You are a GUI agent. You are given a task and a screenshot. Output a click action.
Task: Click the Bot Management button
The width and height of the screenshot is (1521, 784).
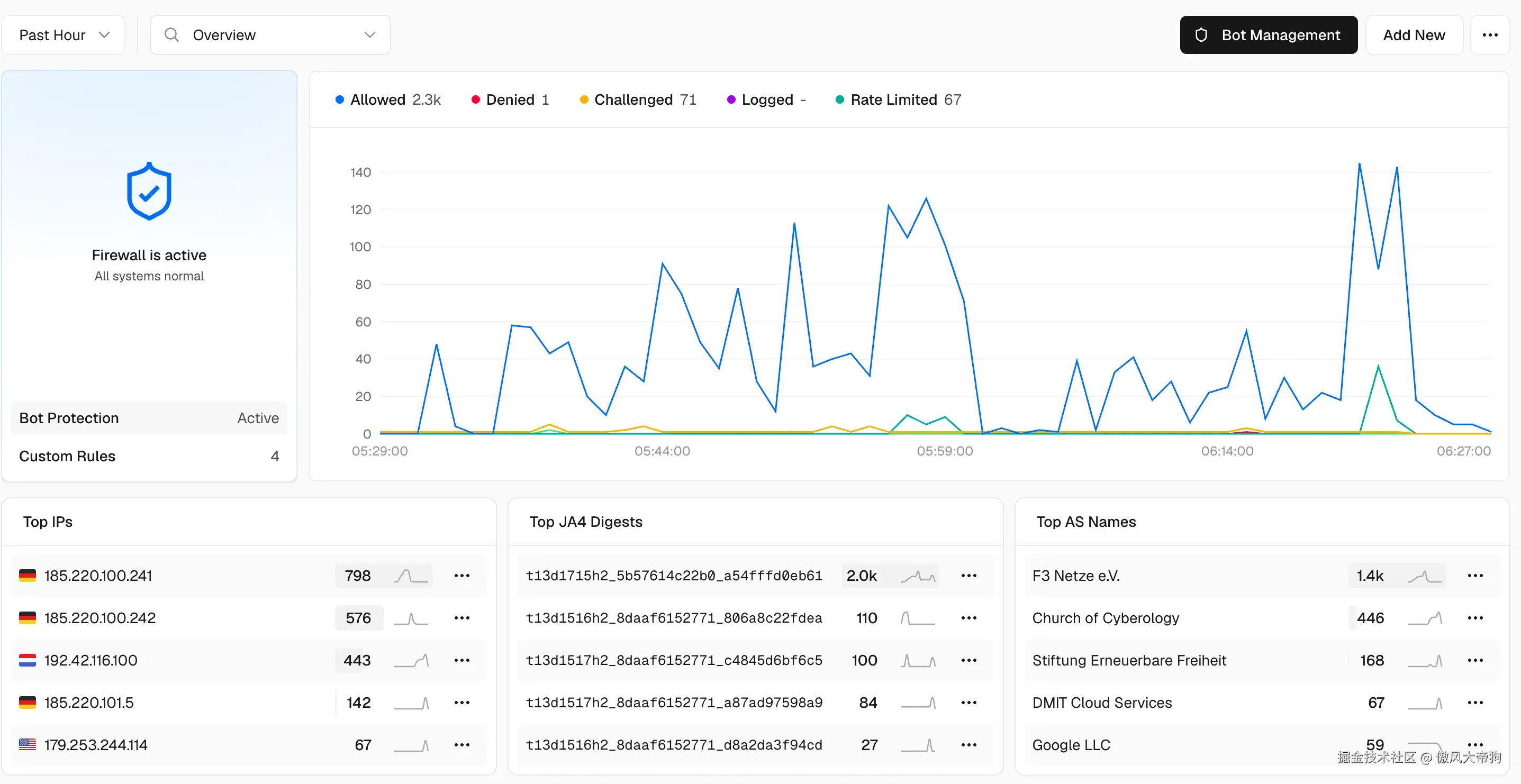(1268, 35)
